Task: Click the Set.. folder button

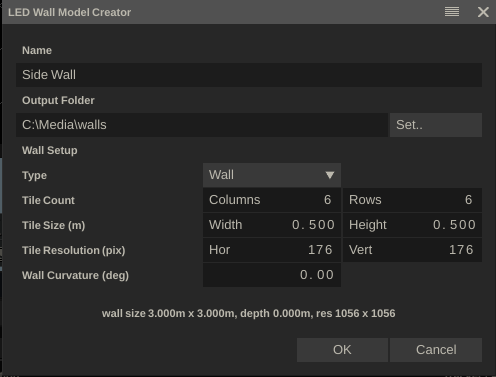Action: tap(436, 125)
